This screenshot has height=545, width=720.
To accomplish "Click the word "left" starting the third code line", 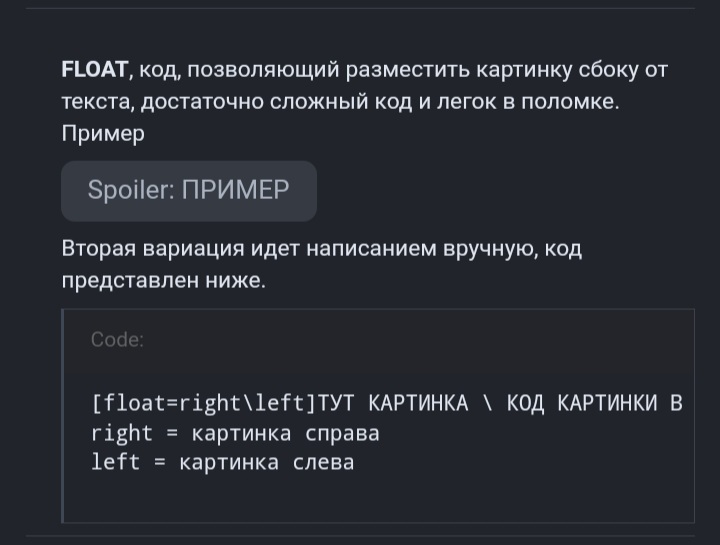I will (x=116, y=463).
